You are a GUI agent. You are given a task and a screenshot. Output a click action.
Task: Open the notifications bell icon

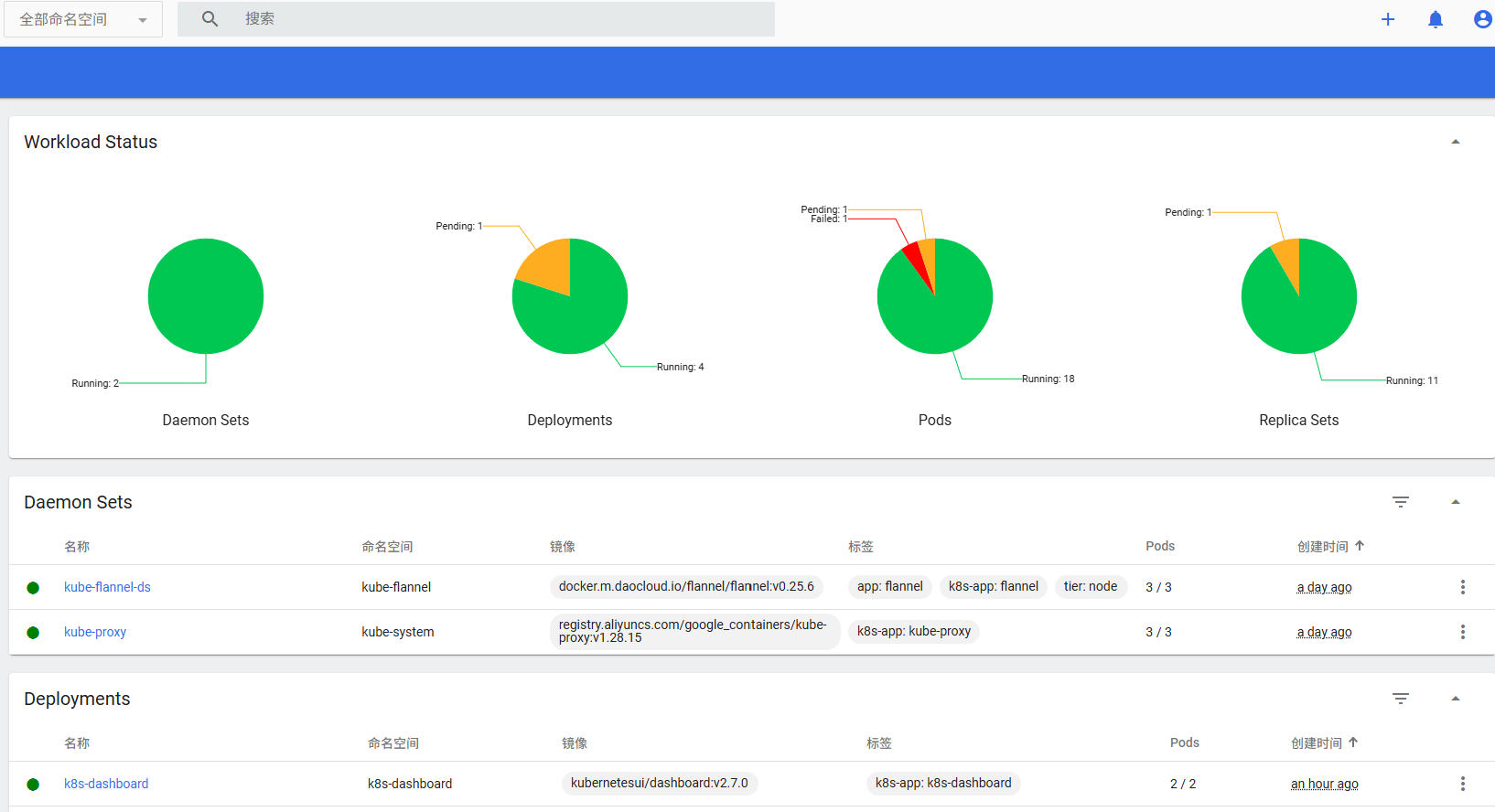(1436, 19)
